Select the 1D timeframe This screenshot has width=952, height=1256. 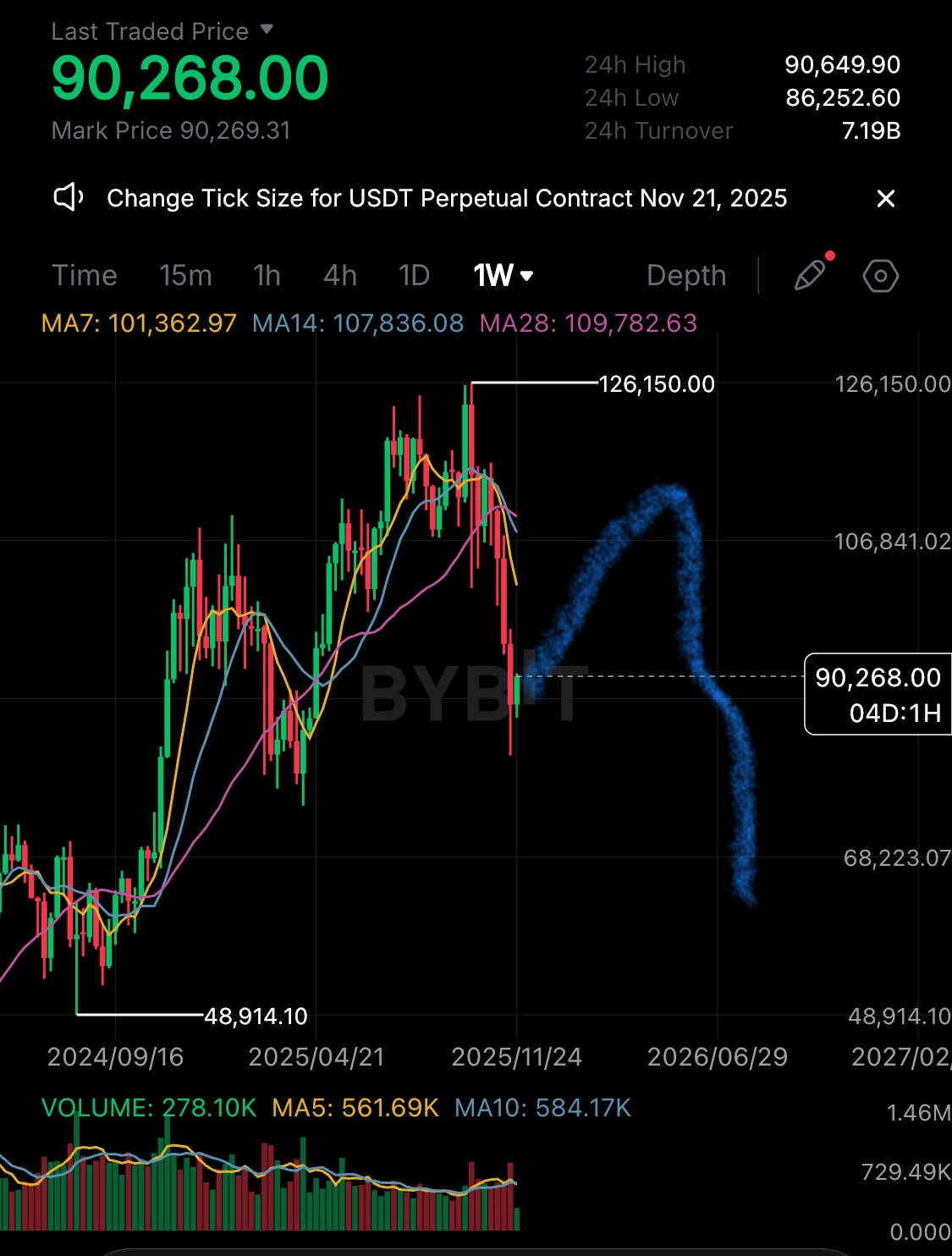(x=414, y=276)
